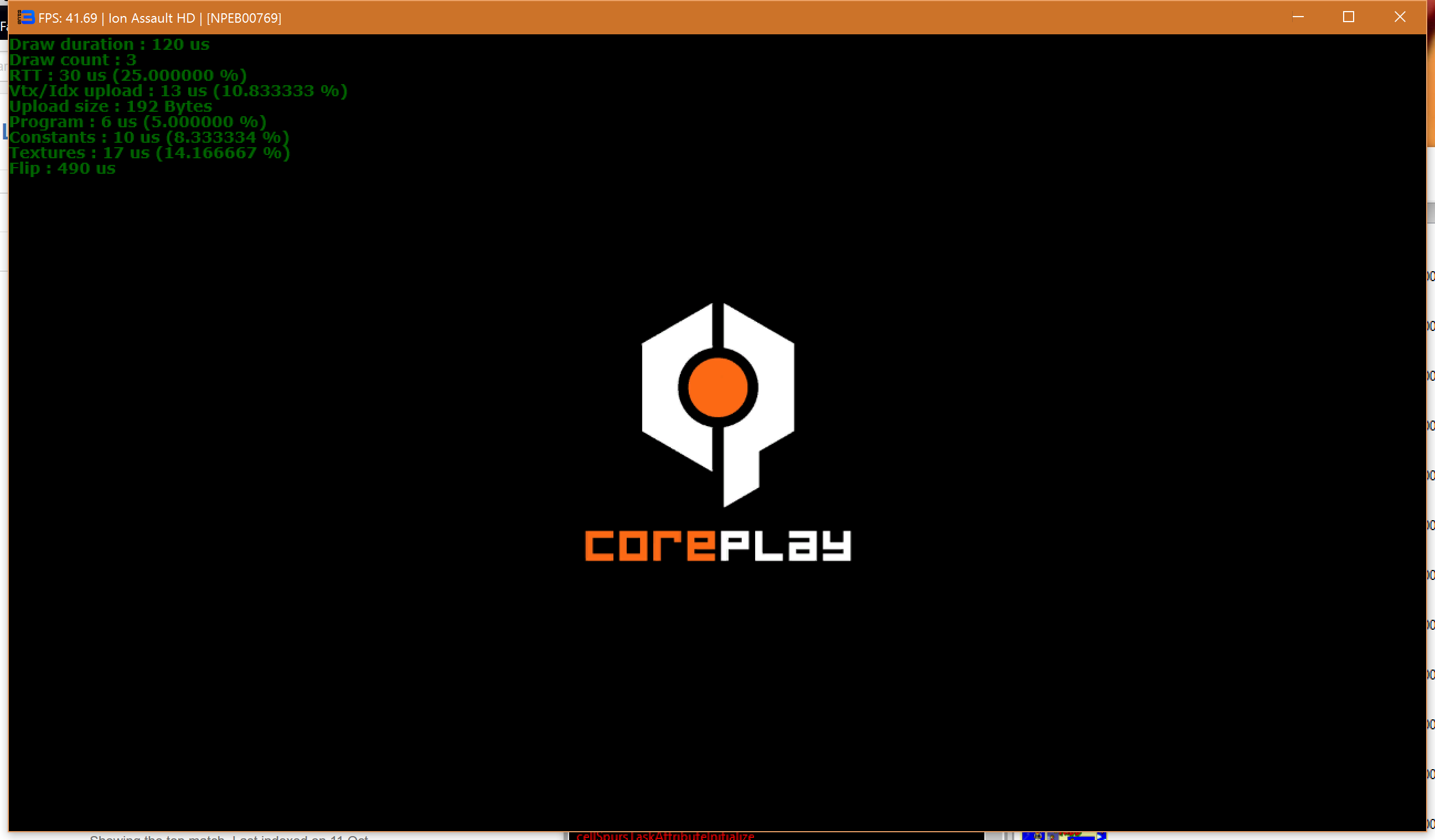Click the 'Draw duration : 120 us' overlay line
The image size is (1435, 840).
tap(109, 44)
